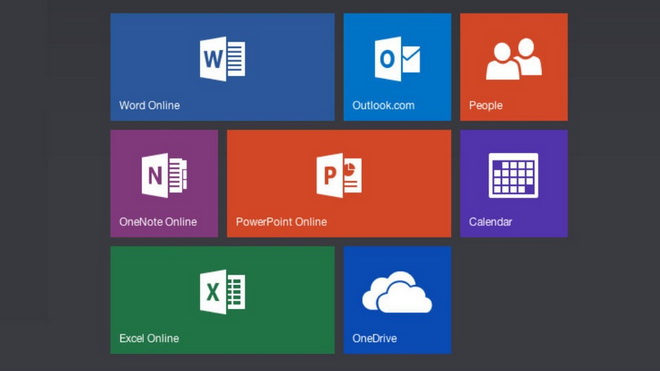Screen dimensions: 660x371
Task: Click the PowerPoint 'P' slide icon
Action: [339, 175]
